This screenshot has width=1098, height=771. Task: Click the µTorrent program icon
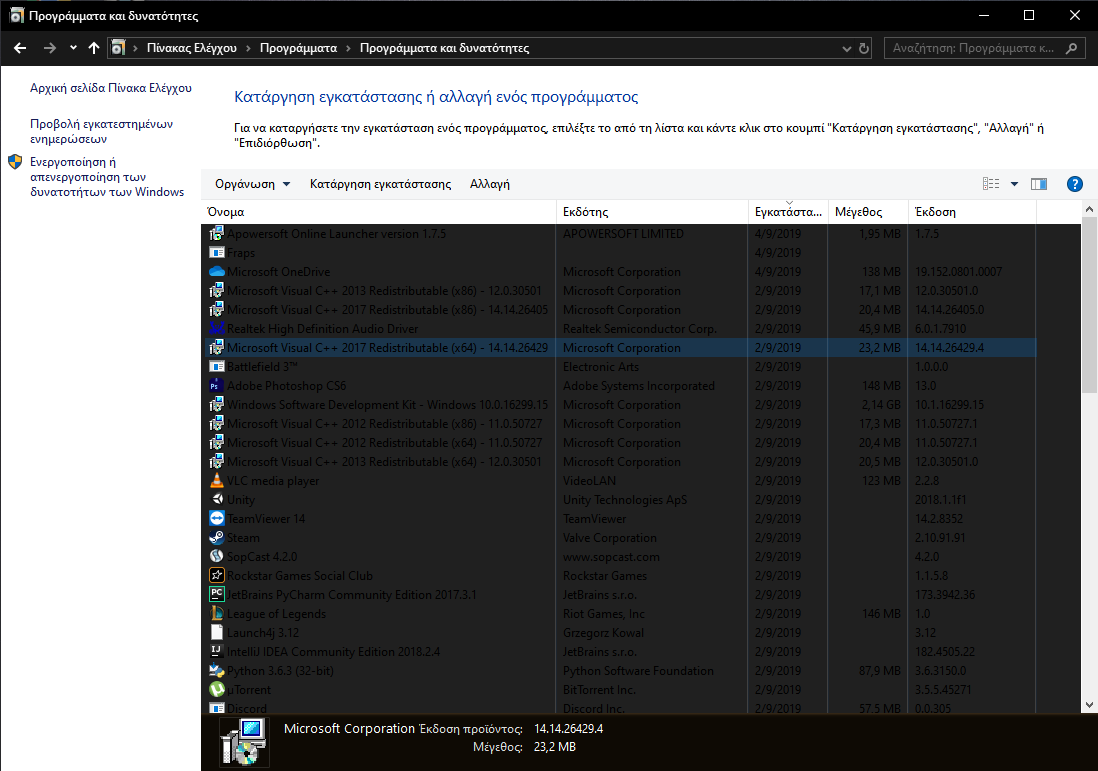[x=216, y=689]
